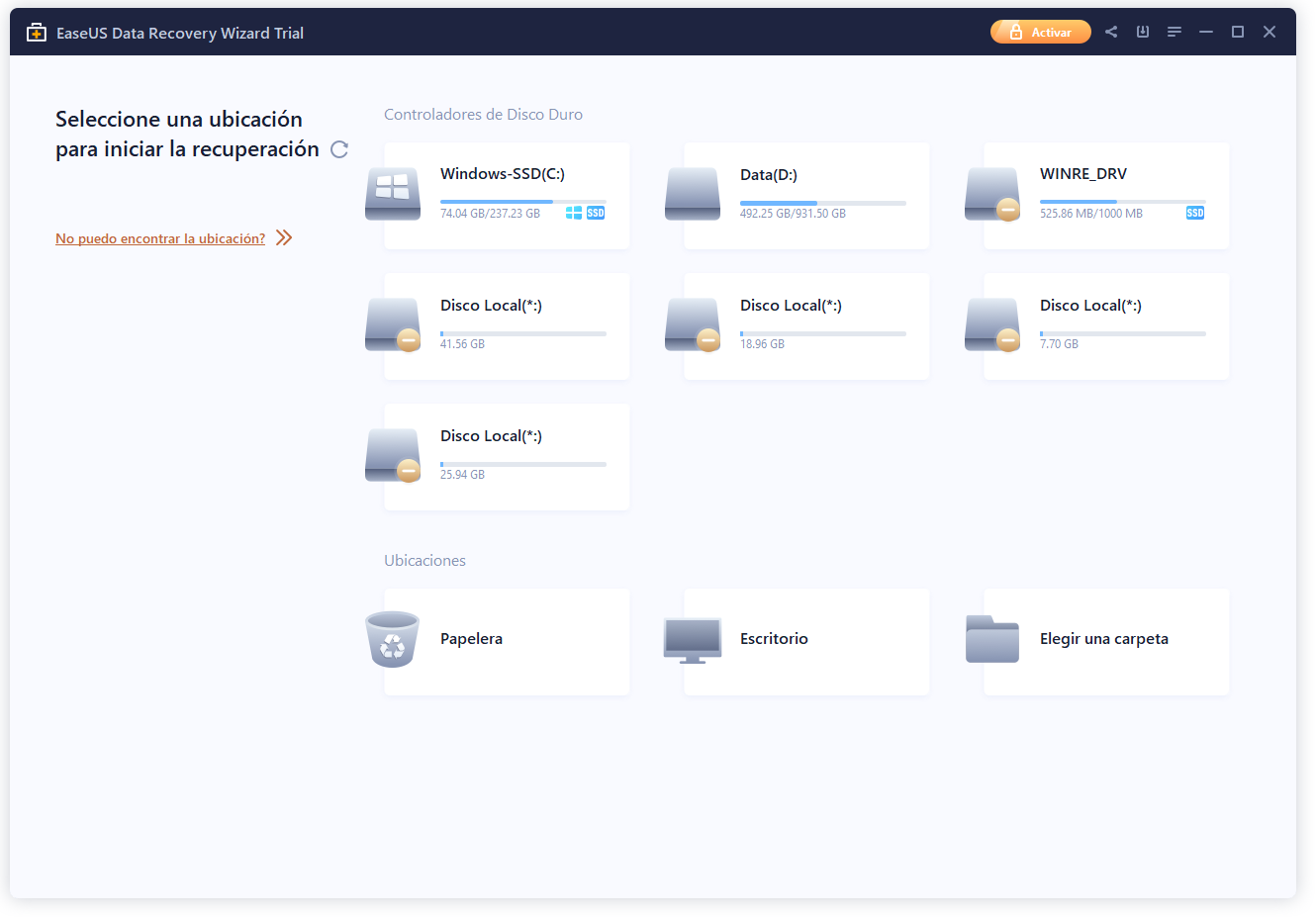Click the '18.96 GB' size label
The height and width of the screenshot is (917, 1316).
click(x=762, y=344)
